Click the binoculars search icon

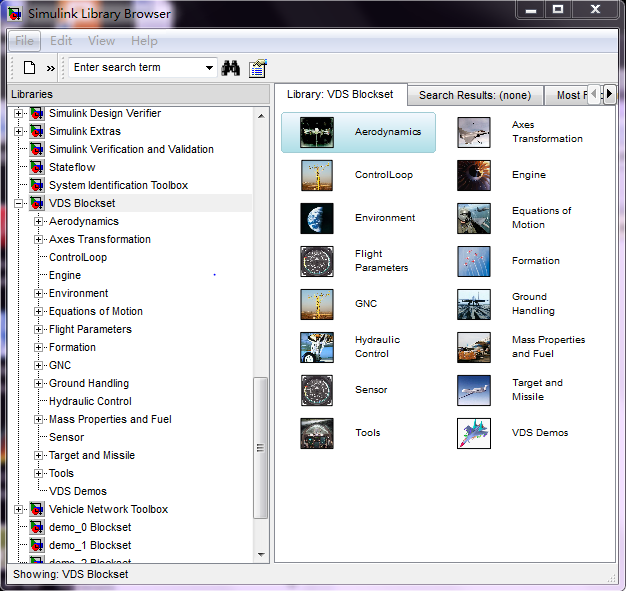pyautogui.click(x=231, y=68)
